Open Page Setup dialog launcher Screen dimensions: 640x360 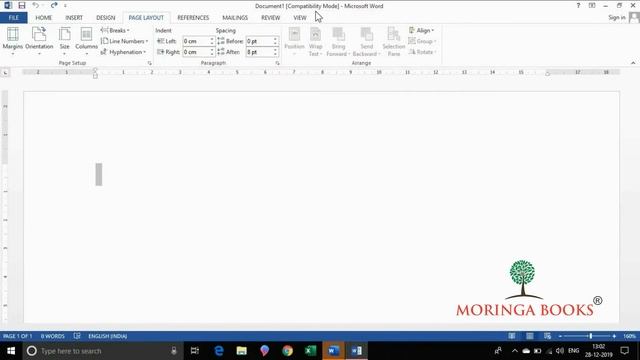149,63
